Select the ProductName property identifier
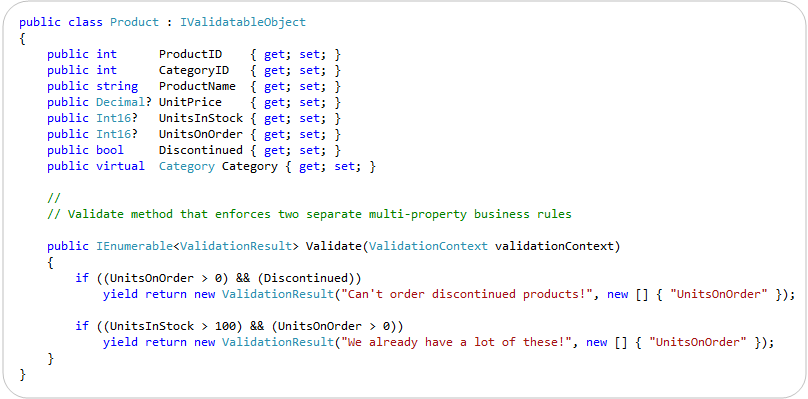The width and height of the screenshot is (808, 399). click(197, 86)
